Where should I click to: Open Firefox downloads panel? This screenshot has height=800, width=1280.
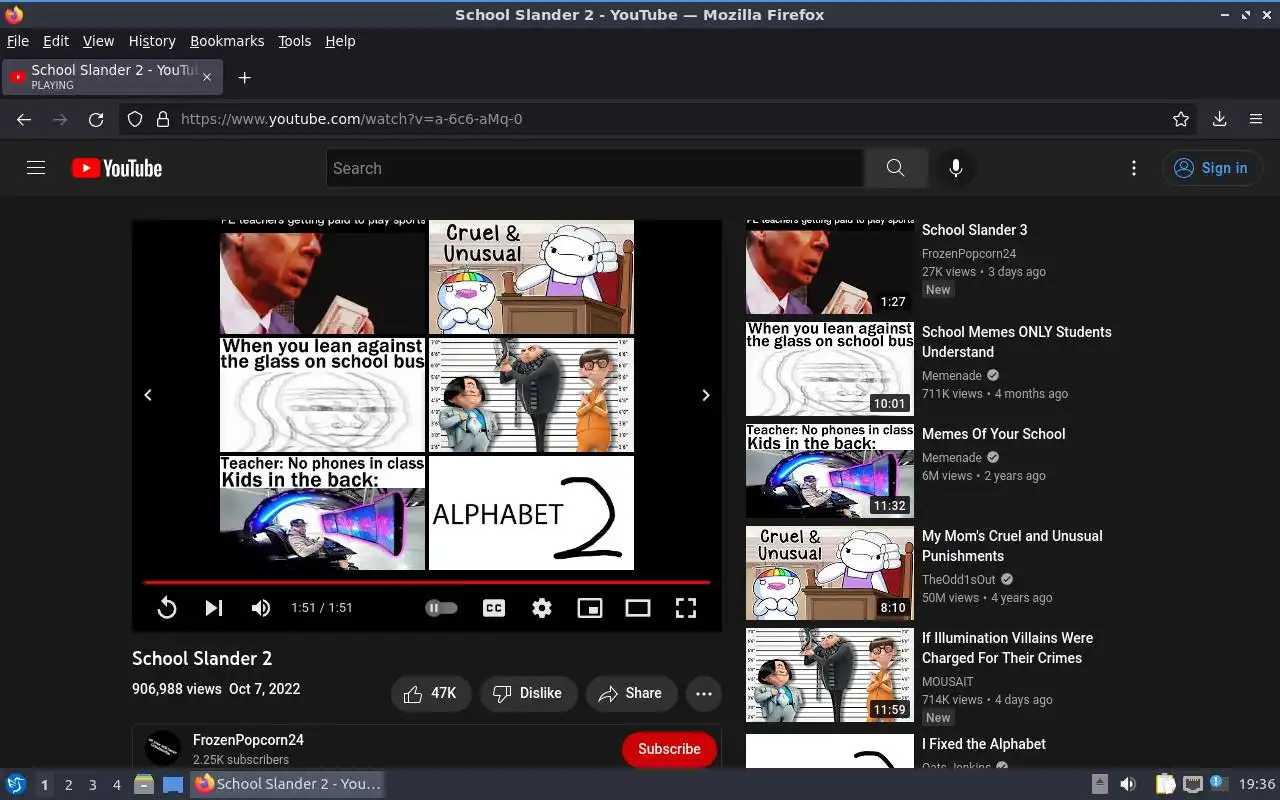(1219, 119)
